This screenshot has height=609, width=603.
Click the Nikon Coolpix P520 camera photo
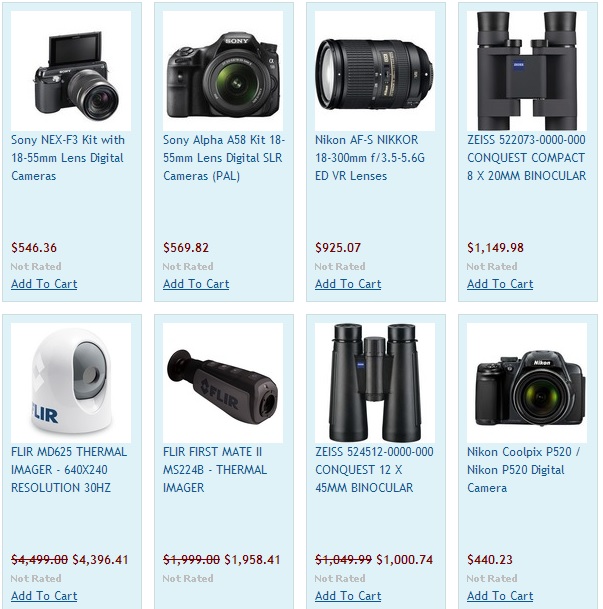pos(527,383)
